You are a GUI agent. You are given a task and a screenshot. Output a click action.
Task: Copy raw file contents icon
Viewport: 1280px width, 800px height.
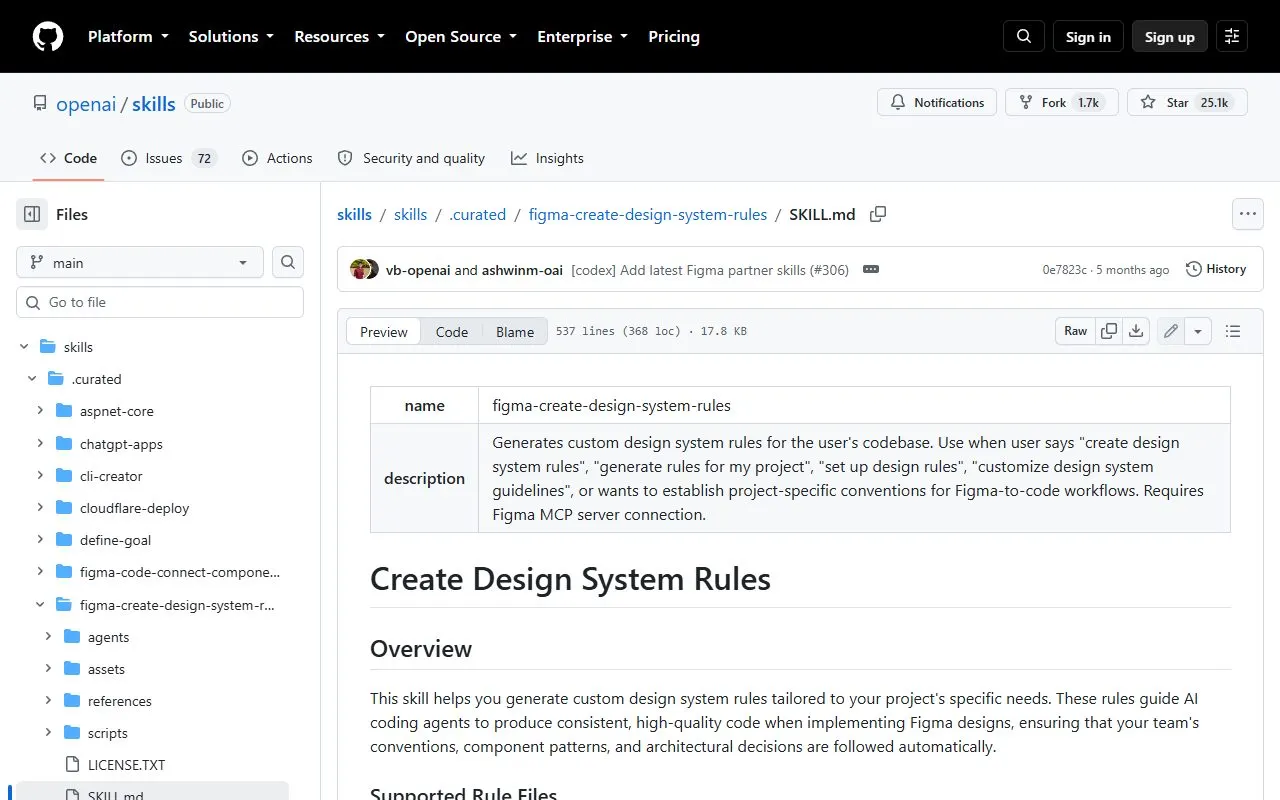click(x=1109, y=331)
